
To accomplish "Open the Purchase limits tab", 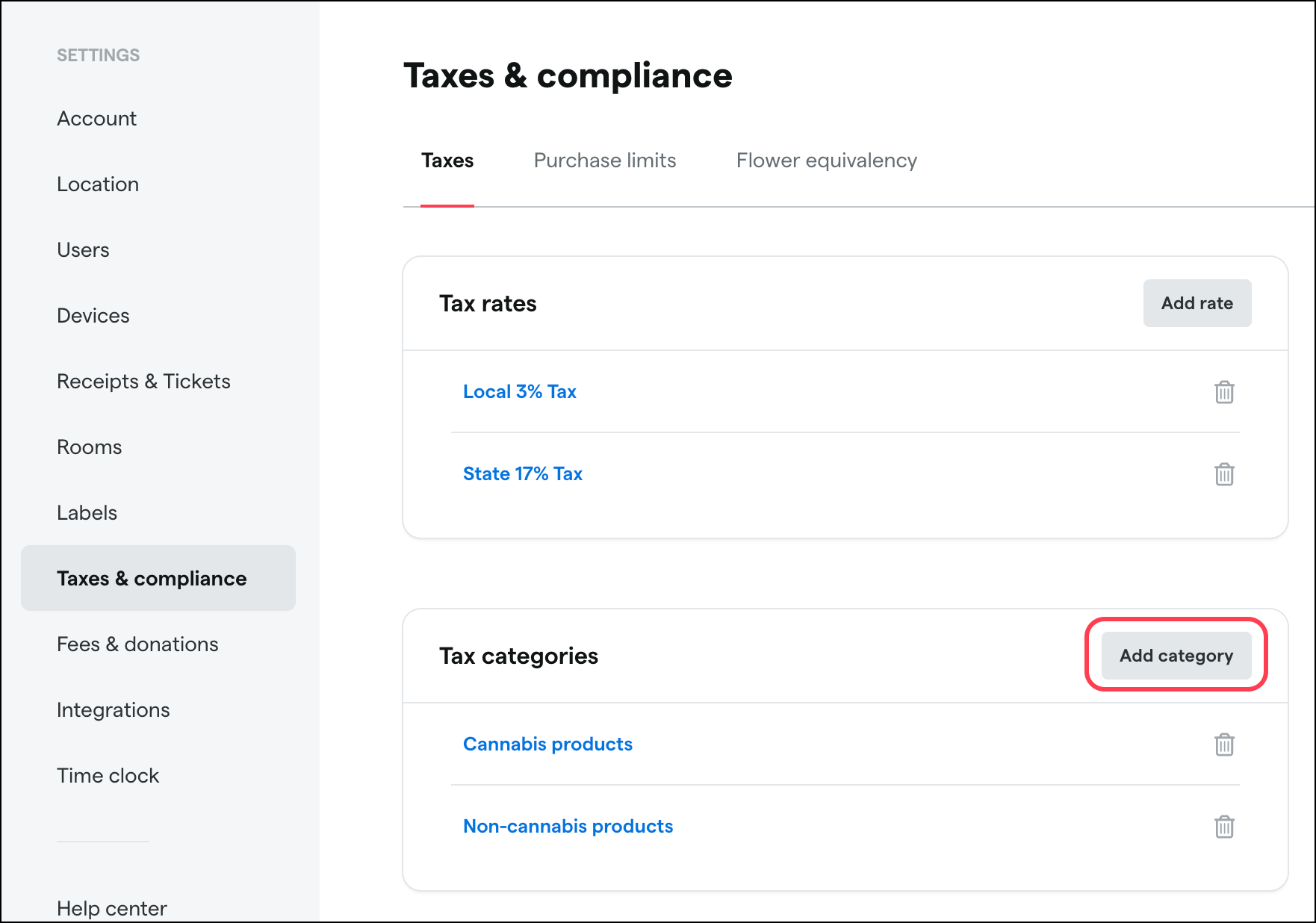I will coord(605,161).
